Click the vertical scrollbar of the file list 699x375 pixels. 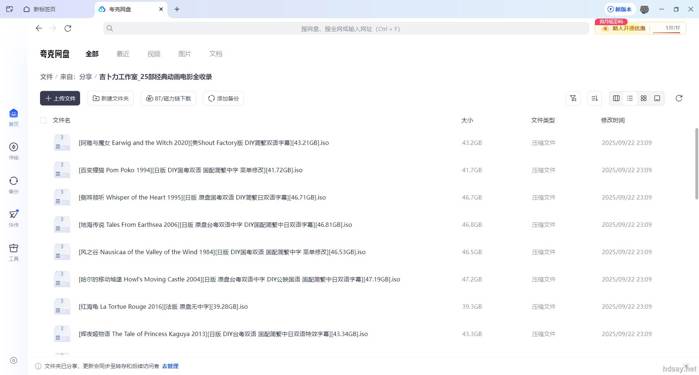(x=696, y=163)
